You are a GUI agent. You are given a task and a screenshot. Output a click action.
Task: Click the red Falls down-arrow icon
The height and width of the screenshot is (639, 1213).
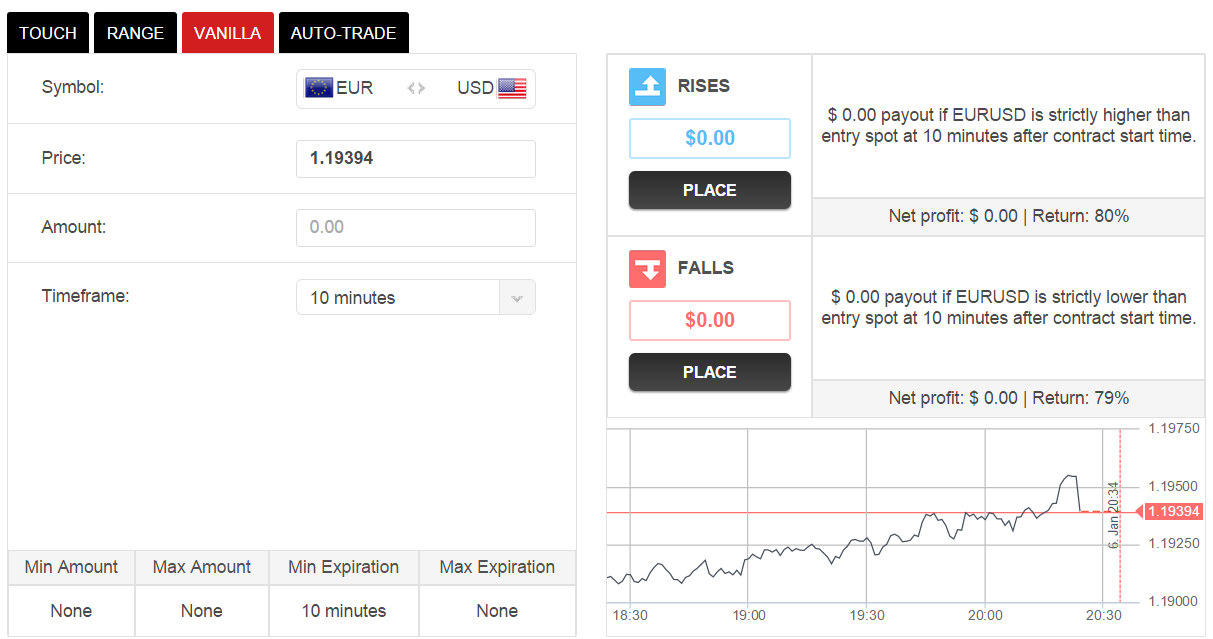tap(647, 268)
